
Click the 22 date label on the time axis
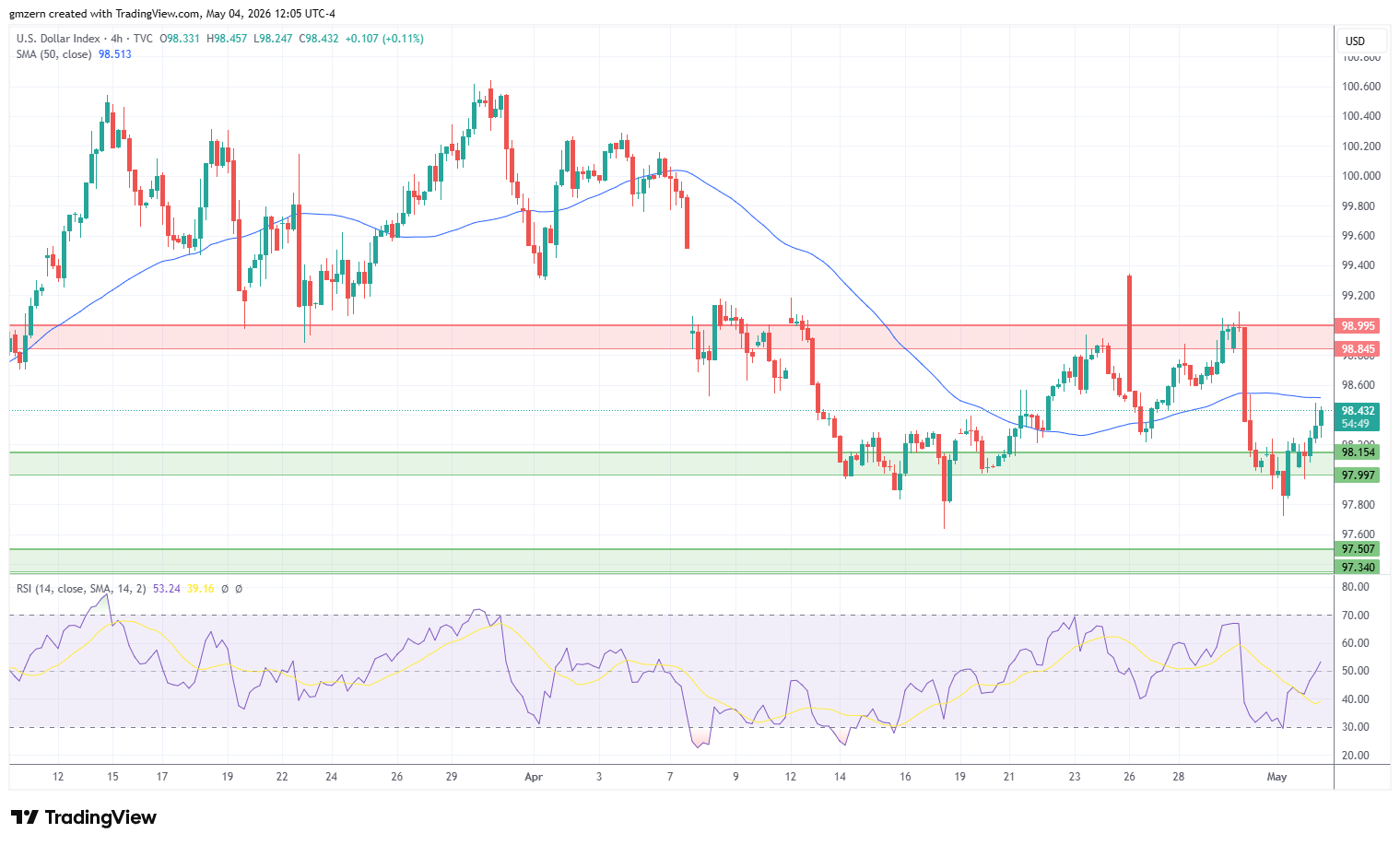(282, 777)
